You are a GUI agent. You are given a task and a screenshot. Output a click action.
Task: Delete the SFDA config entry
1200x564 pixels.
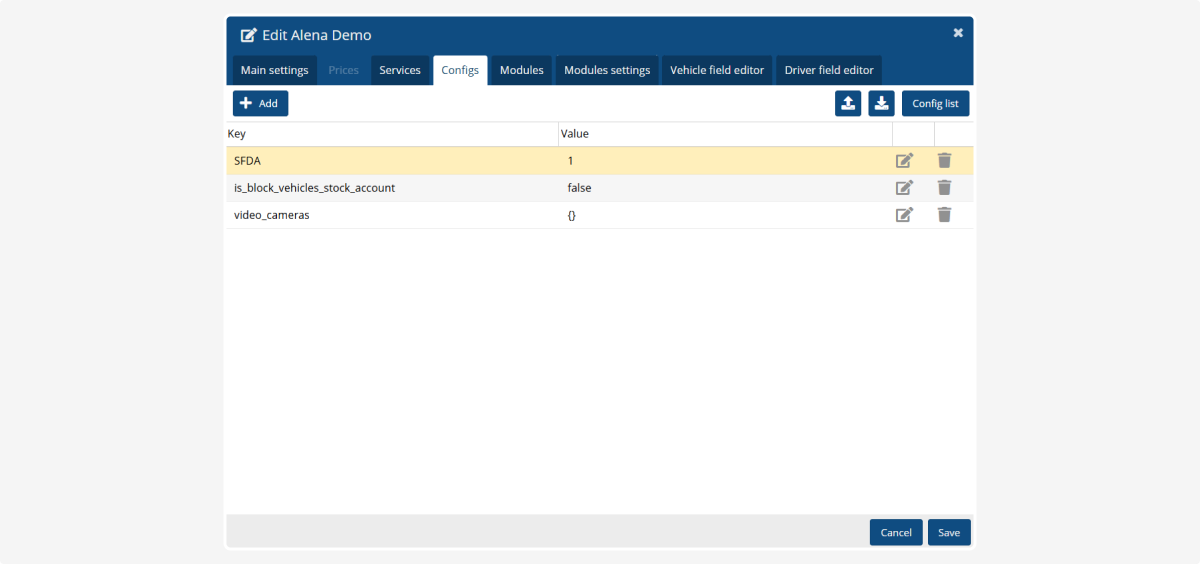(944, 160)
